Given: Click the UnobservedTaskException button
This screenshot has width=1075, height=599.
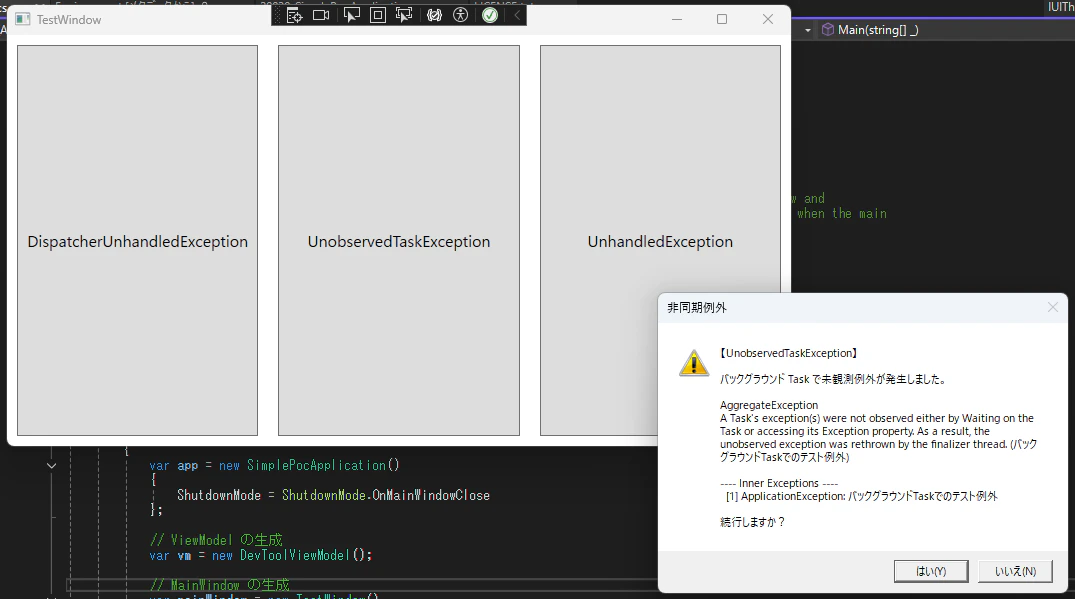Looking at the screenshot, I should coord(398,241).
